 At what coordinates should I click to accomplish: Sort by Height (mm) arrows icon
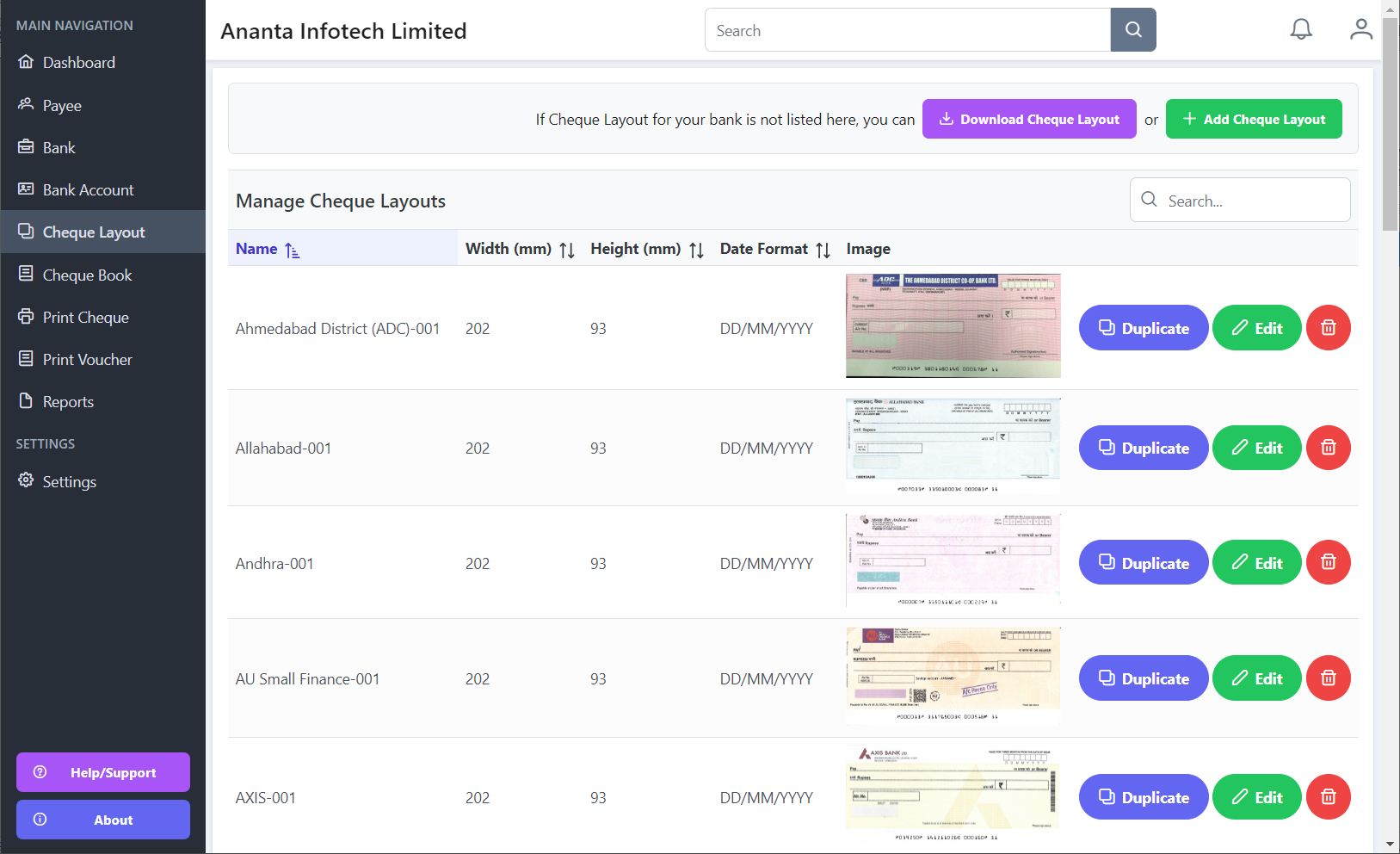pos(697,250)
